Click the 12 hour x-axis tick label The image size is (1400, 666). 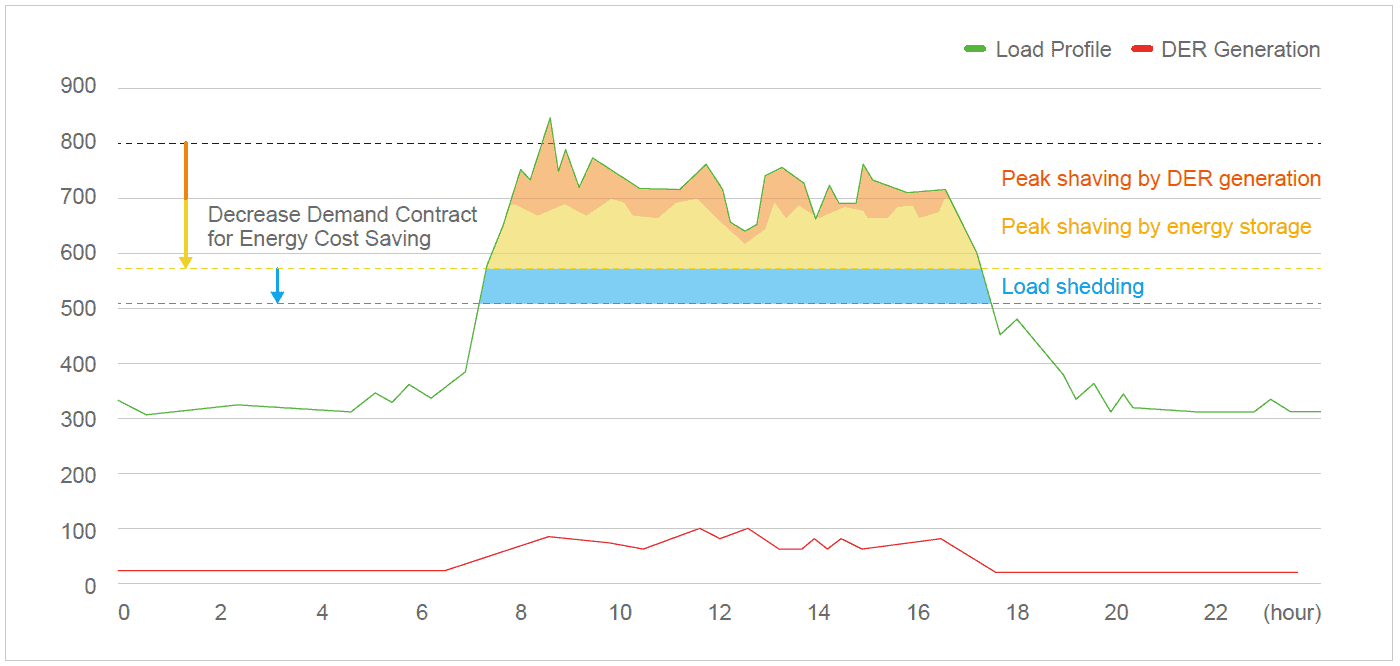click(x=720, y=613)
